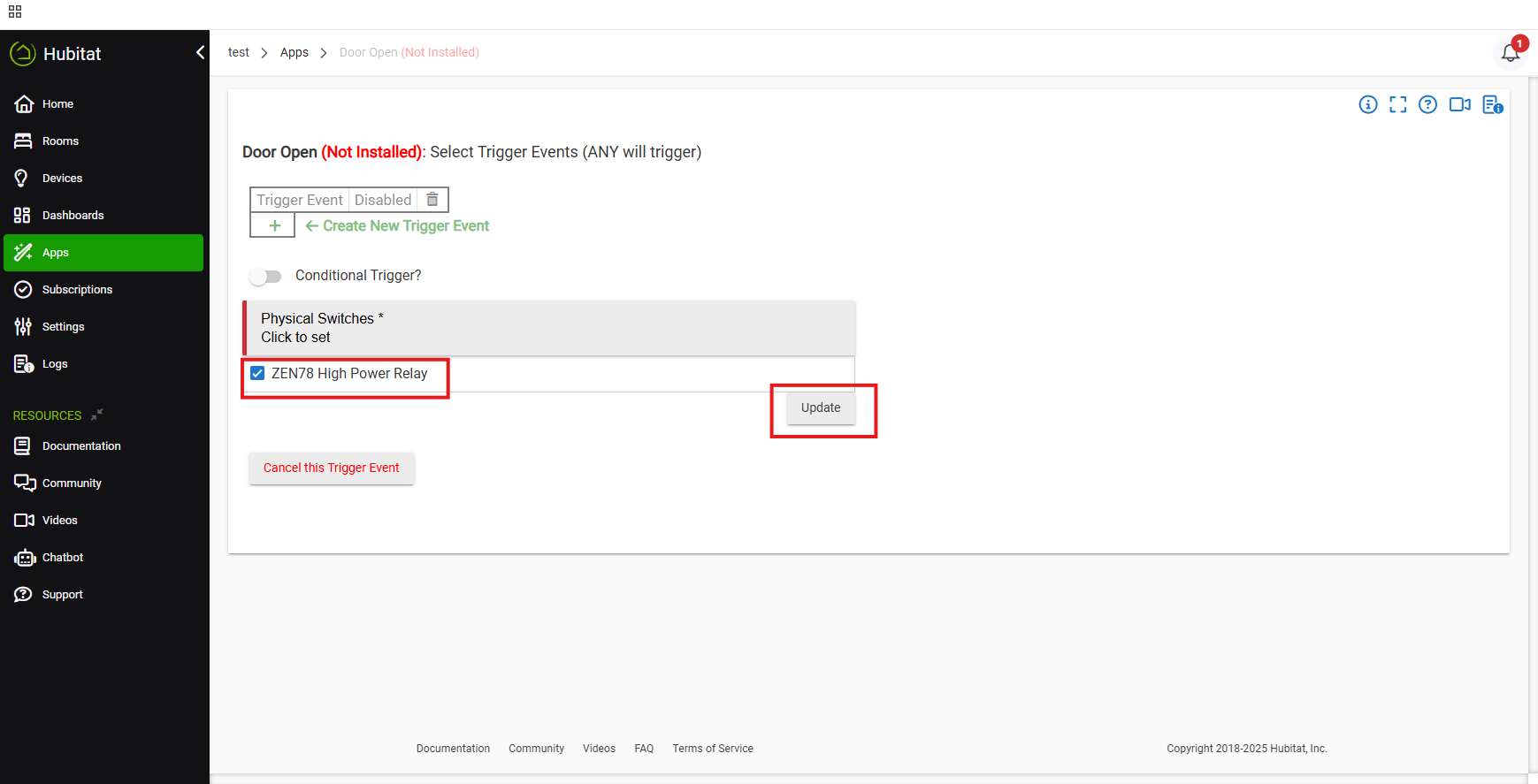Collapse the sidebar with the chevron
This screenshot has height=784, width=1538.
200,53
